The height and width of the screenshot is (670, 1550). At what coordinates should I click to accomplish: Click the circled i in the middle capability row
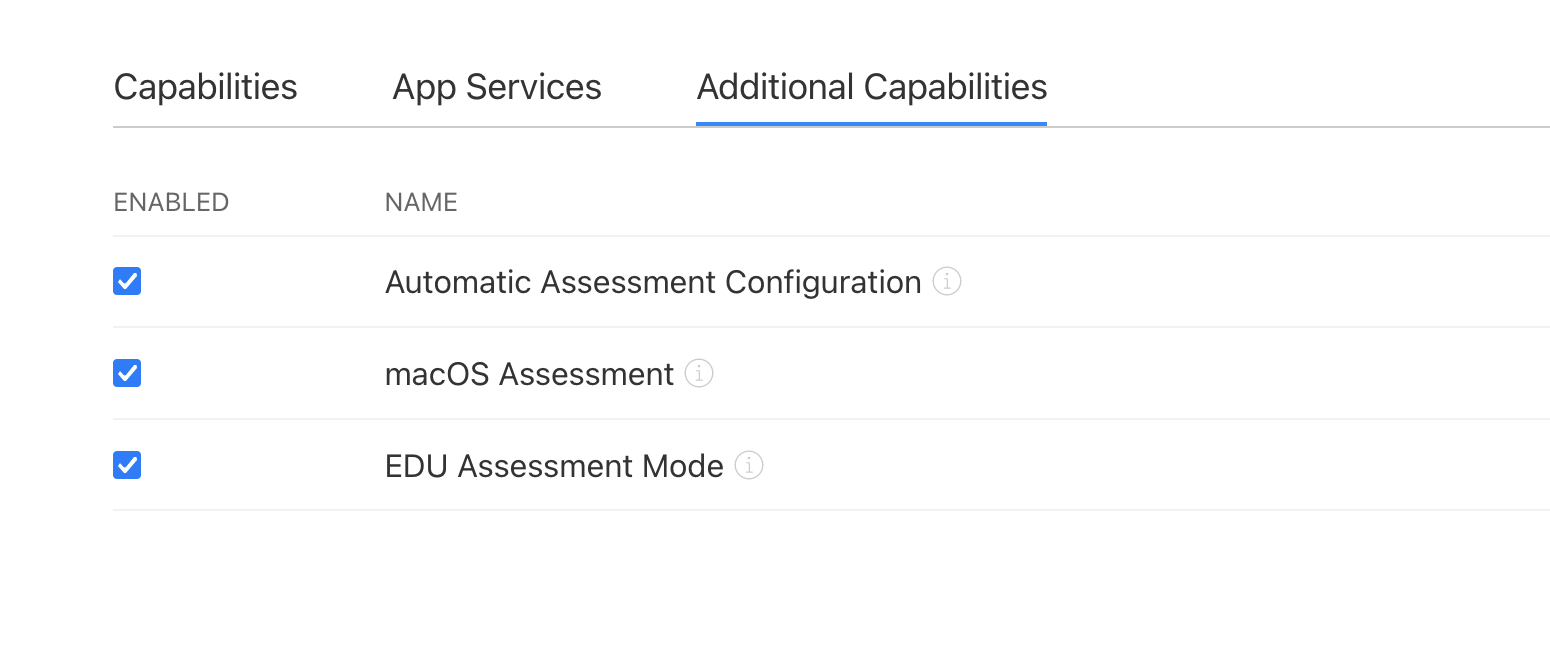pos(699,374)
